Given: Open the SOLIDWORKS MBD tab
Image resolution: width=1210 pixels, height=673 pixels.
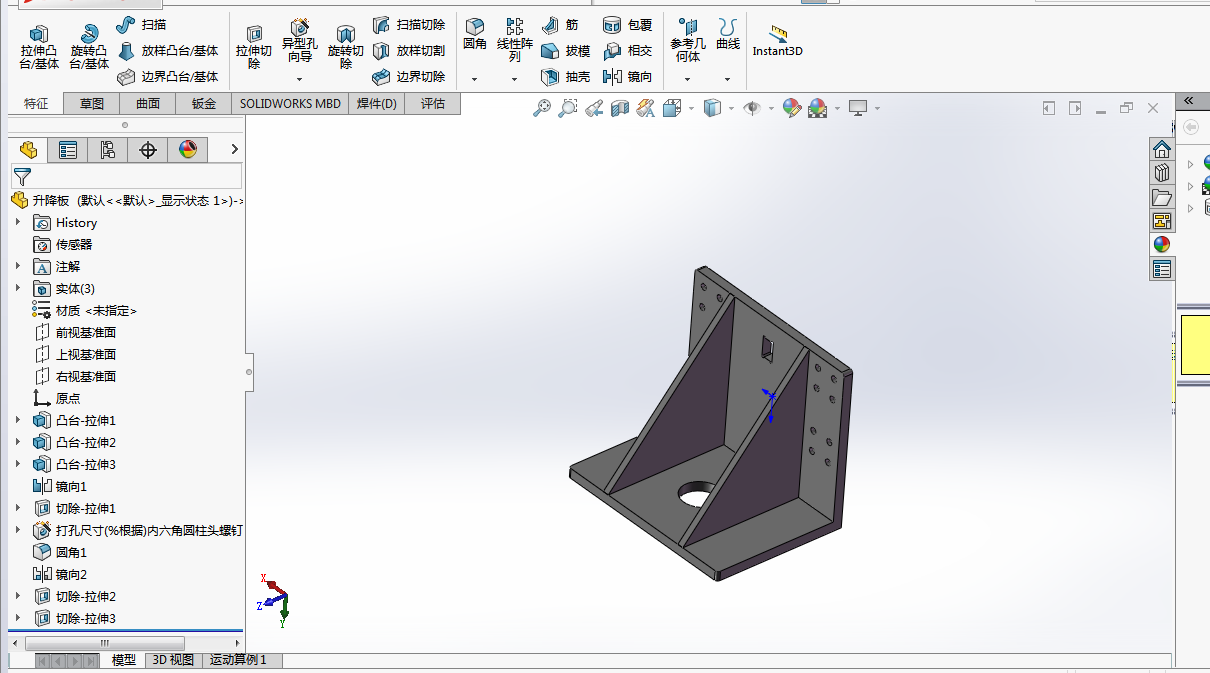Looking at the screenshot, I should click(x=290, y=103).
